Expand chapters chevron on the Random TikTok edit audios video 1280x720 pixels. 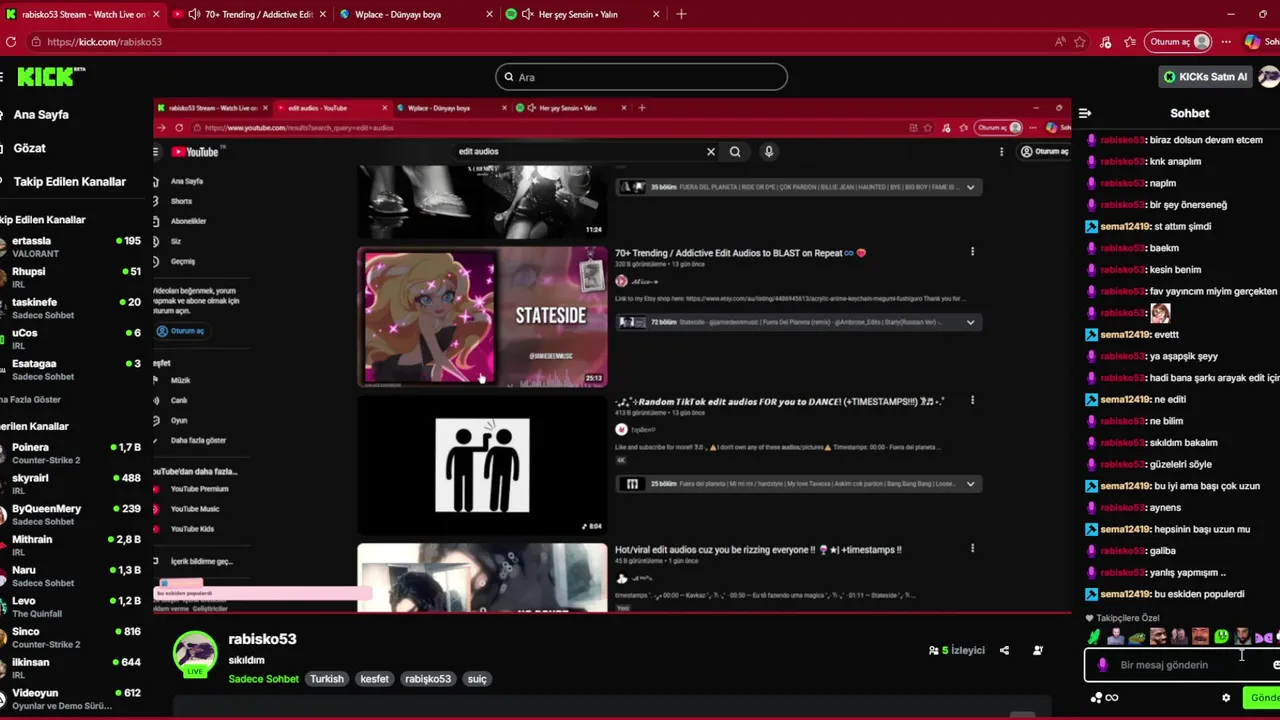(x=970, y=484)
